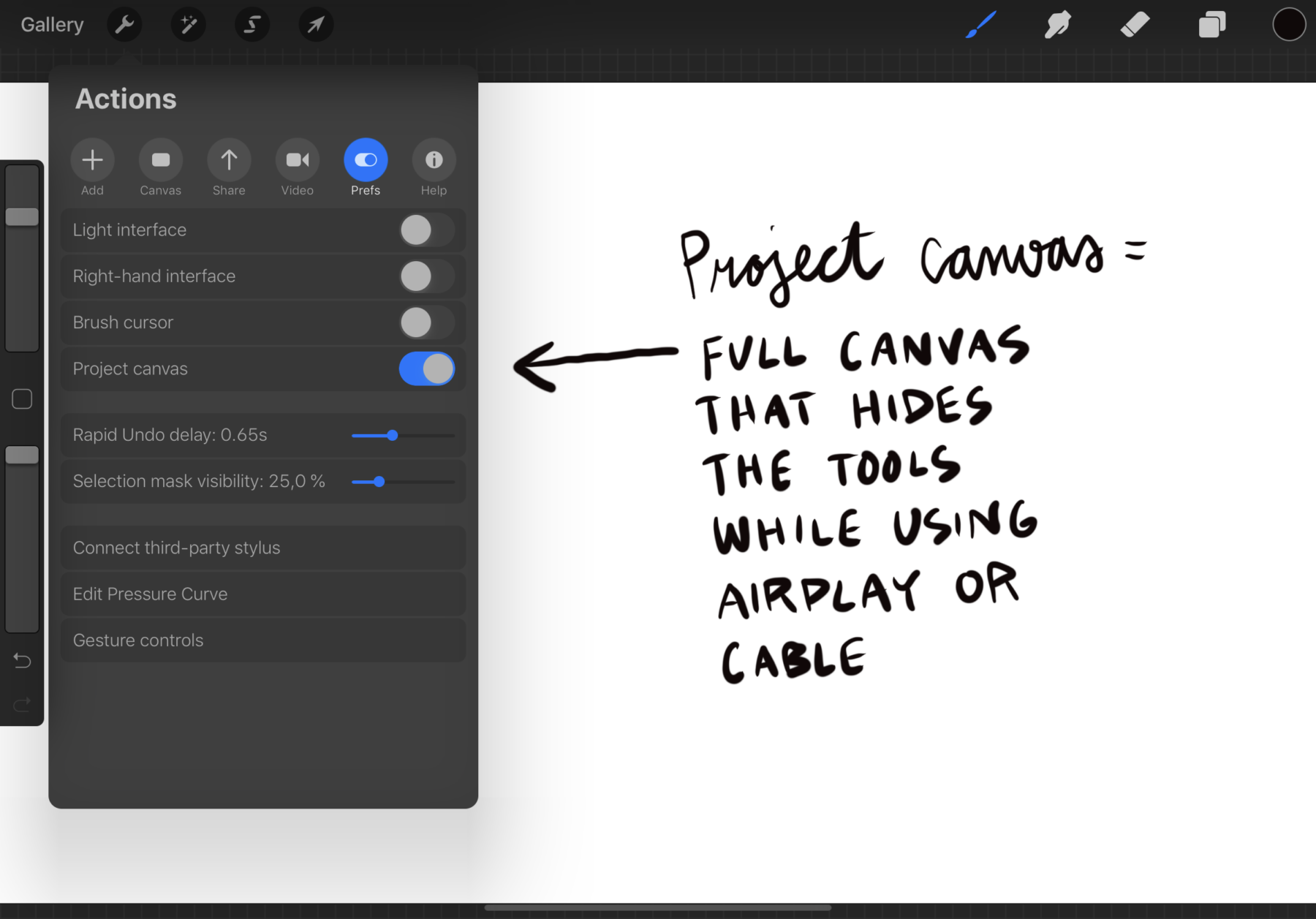Select the Paint brush tool

(x=981, y=25)
